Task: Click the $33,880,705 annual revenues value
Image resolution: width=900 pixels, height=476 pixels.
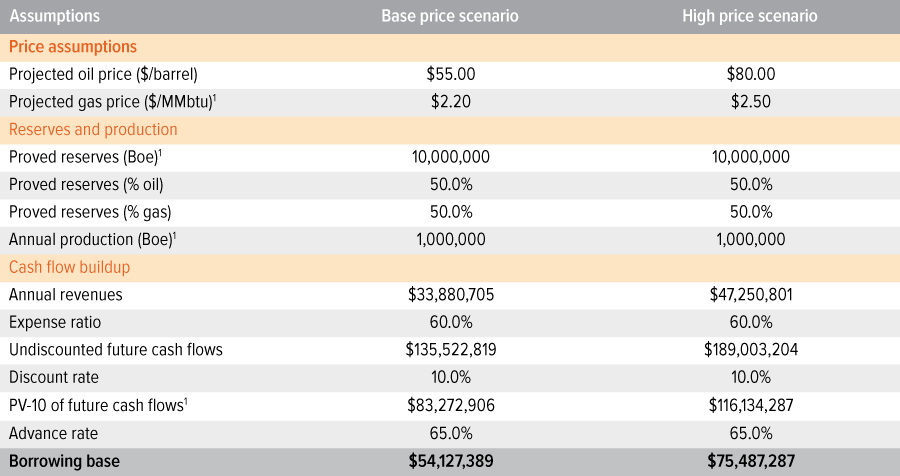Action: [x=451, y=295]
